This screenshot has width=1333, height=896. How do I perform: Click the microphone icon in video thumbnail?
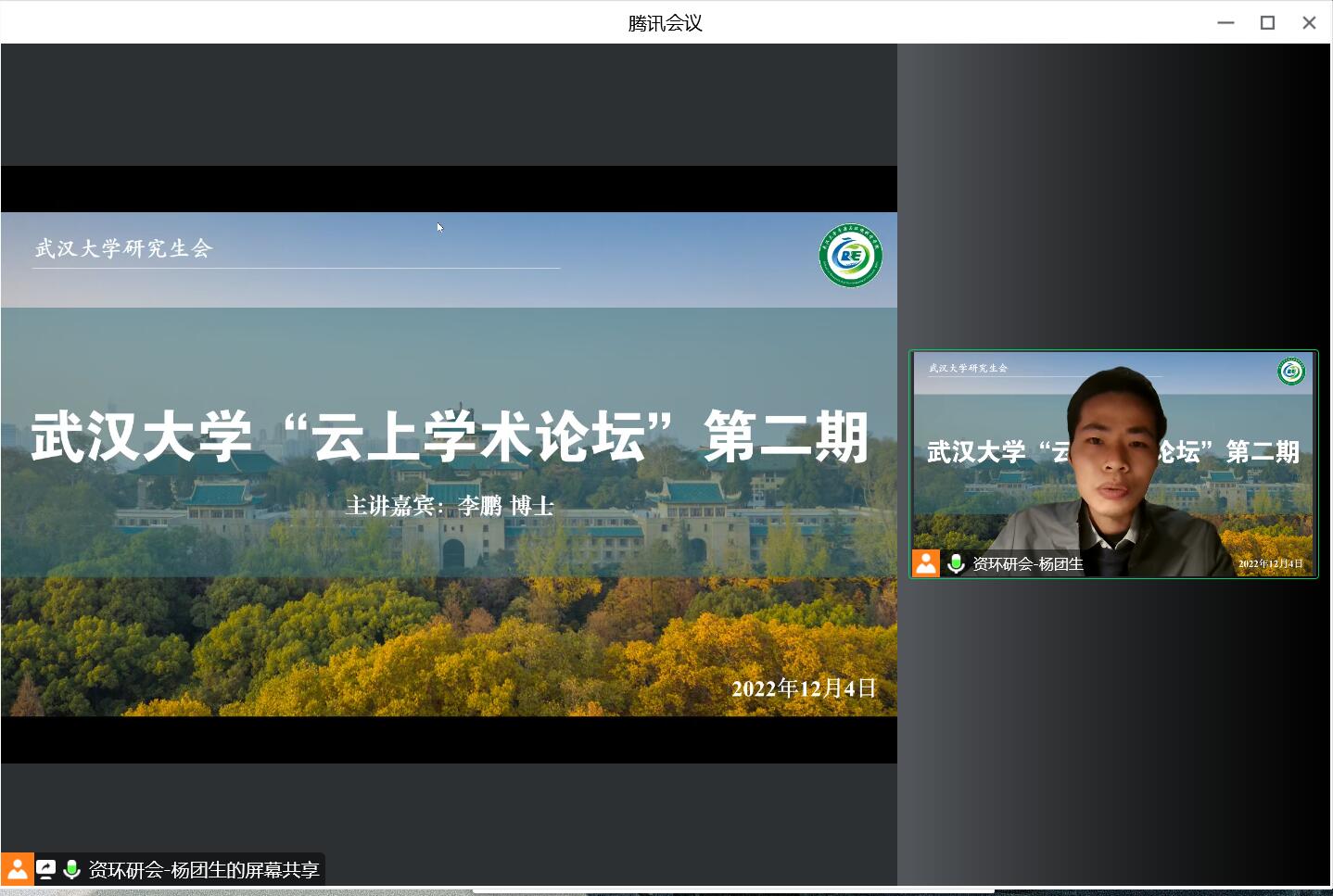956,563
